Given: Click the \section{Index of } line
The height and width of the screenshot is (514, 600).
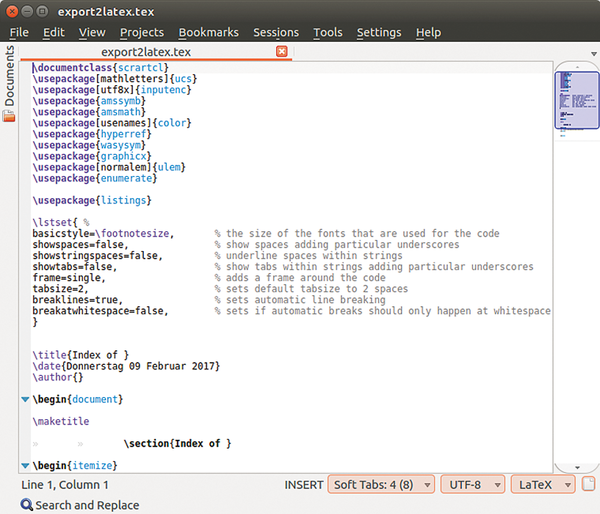Looking at the screenshot, I should click(x=178, y=444).
